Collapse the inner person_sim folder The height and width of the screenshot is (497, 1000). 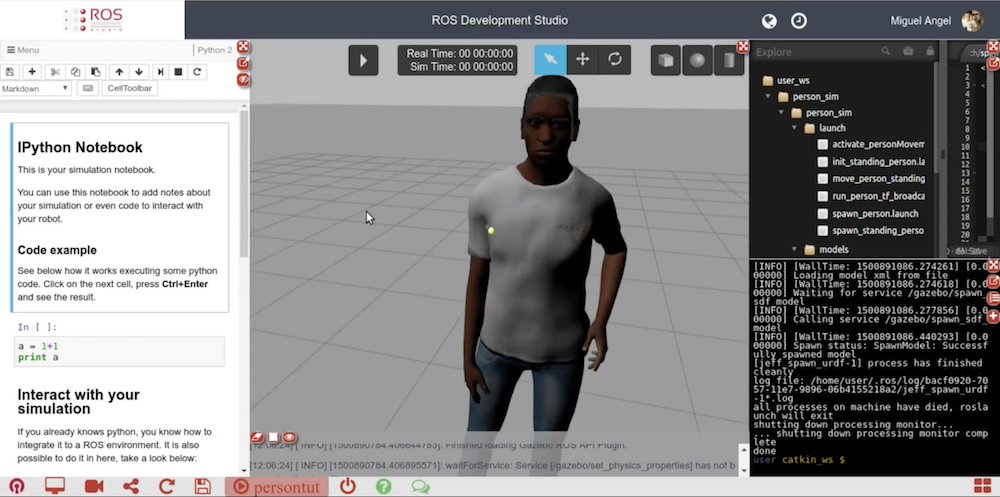pyautogui.click(x=781, y=113)
